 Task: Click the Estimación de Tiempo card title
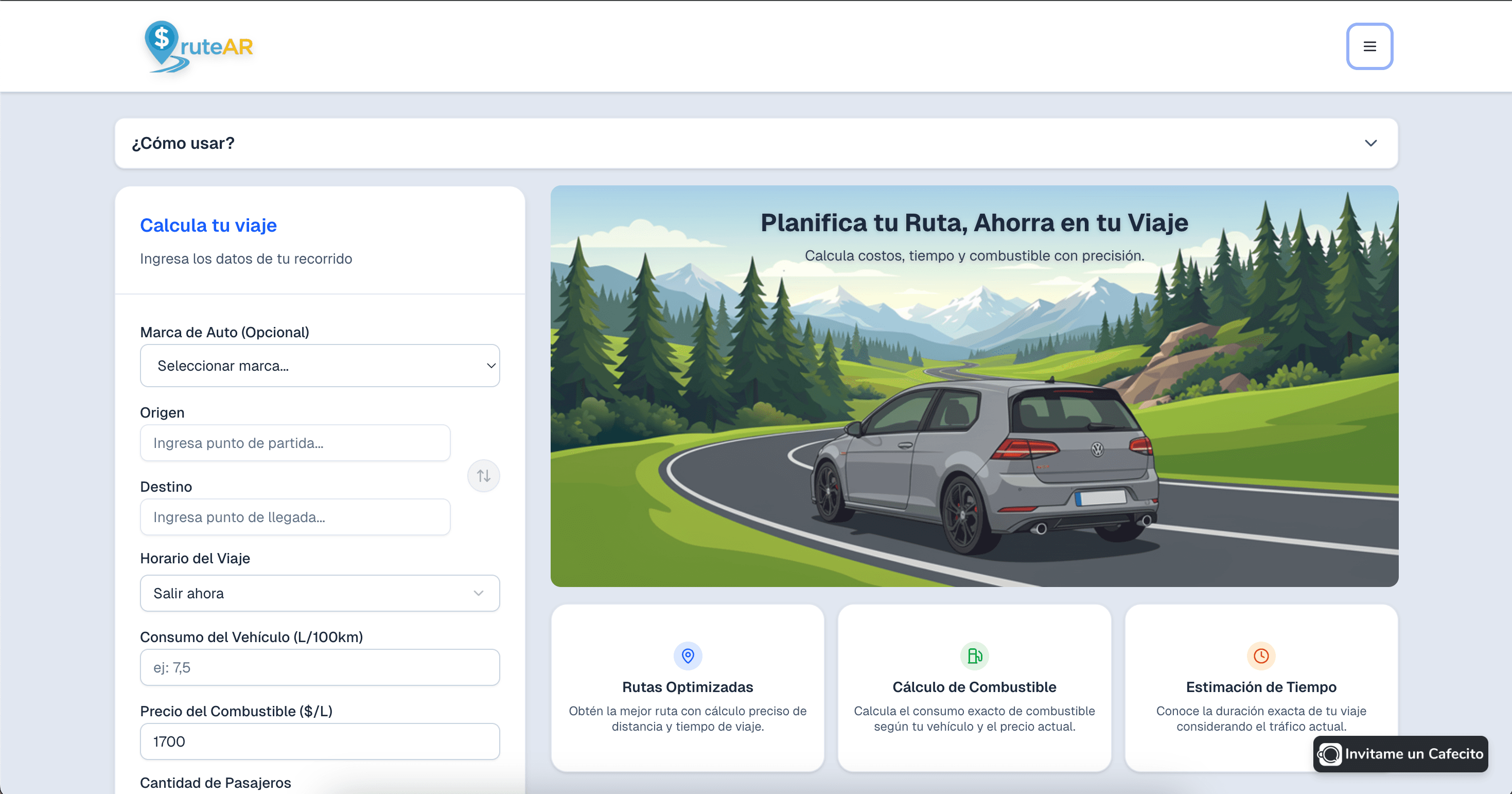[x=1261, y=687]
